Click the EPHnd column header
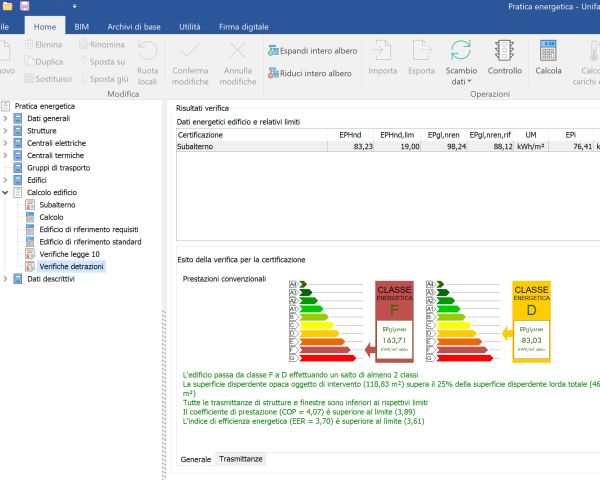This screenshot has width=600, height=480. tap(349, 134)
